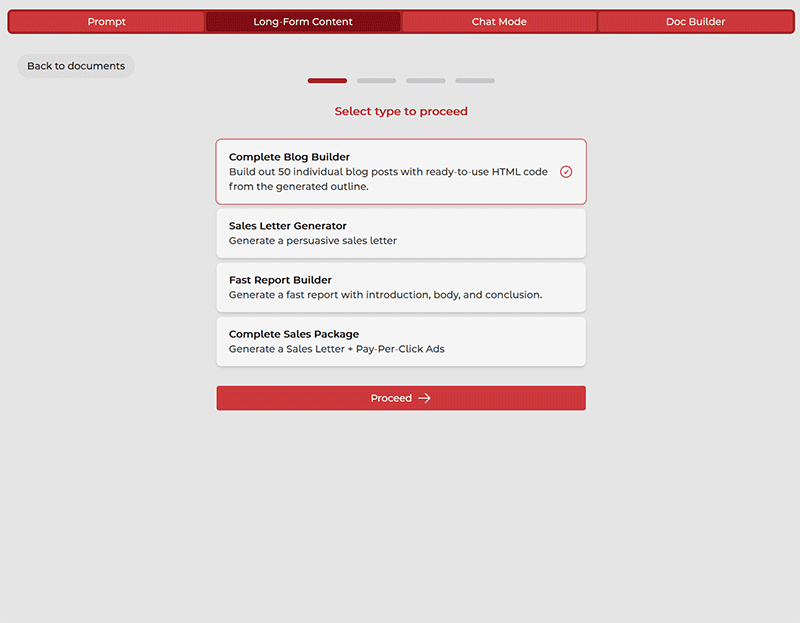Click the fast report introduction, body, conclusion text
Image resolution: width=800 pixels, height=623 pixels.
click(385, 295)
